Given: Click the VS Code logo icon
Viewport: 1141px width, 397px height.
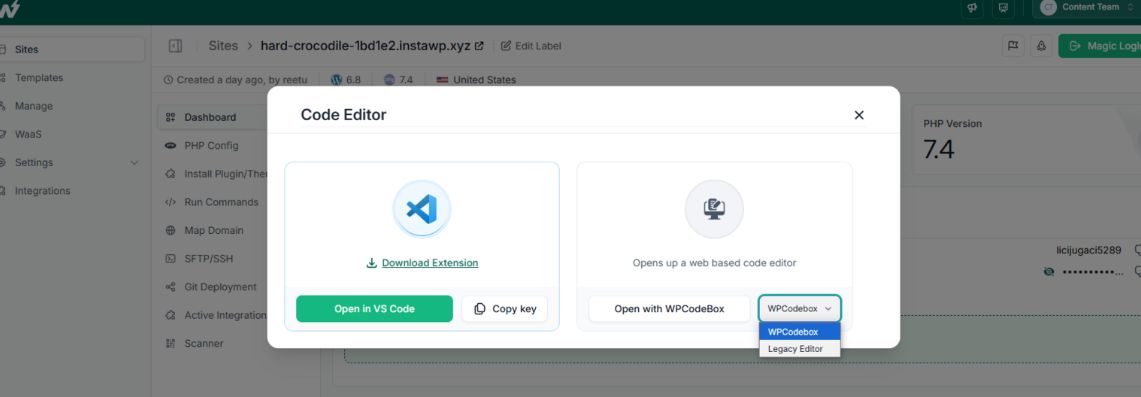Looking at the screenshot, I should click(x=422, y=209).
